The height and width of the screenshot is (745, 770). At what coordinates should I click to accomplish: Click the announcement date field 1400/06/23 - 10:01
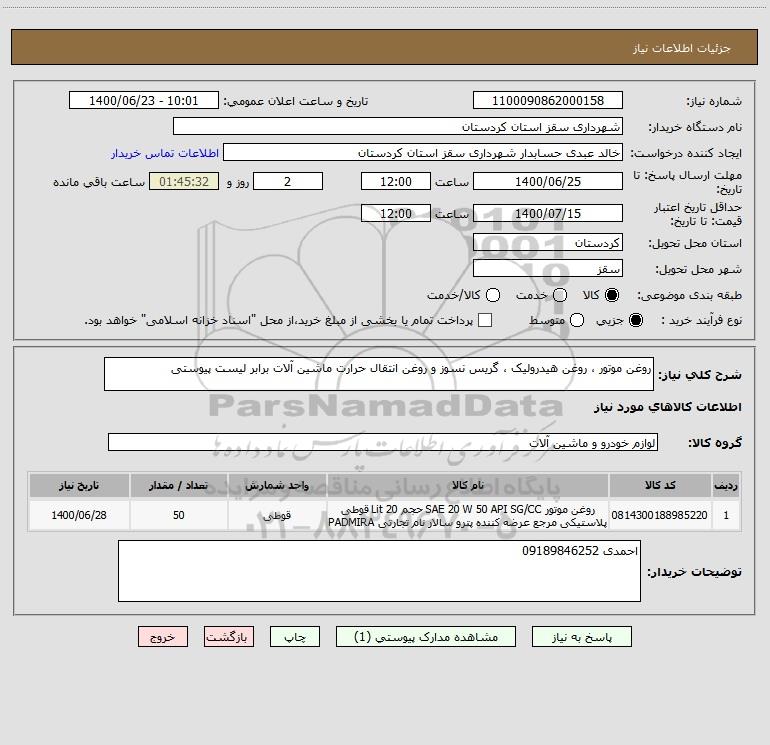coord(143,100)
